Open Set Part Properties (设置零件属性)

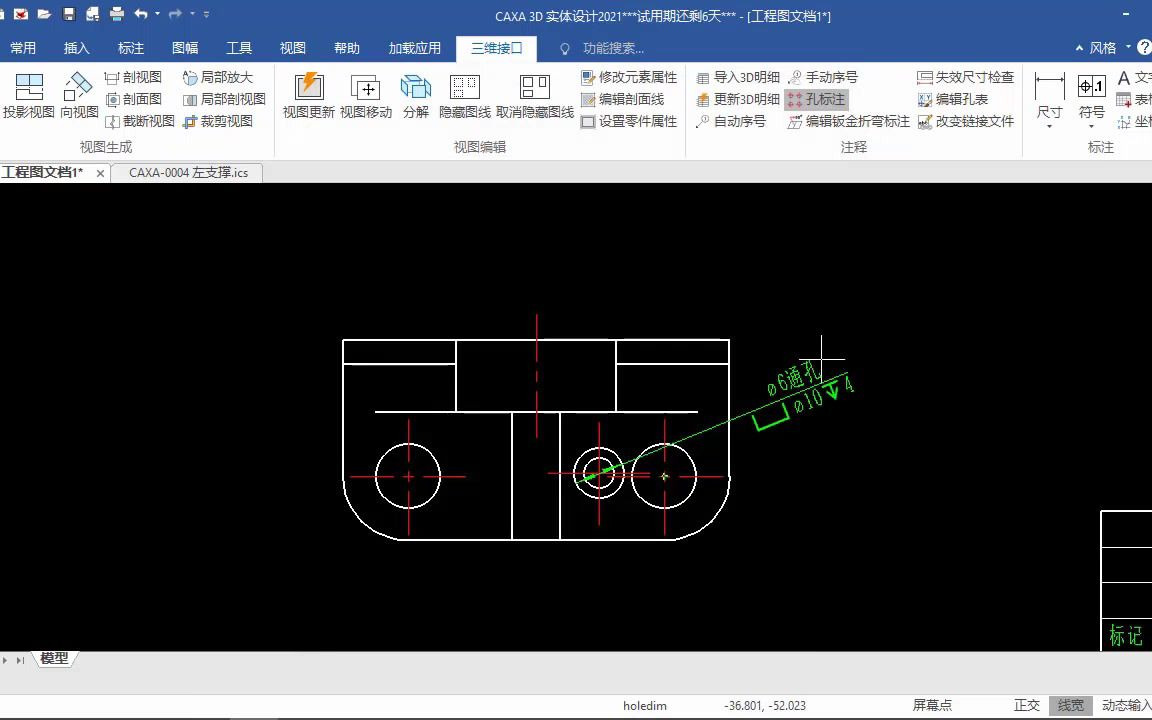point(629,121)
